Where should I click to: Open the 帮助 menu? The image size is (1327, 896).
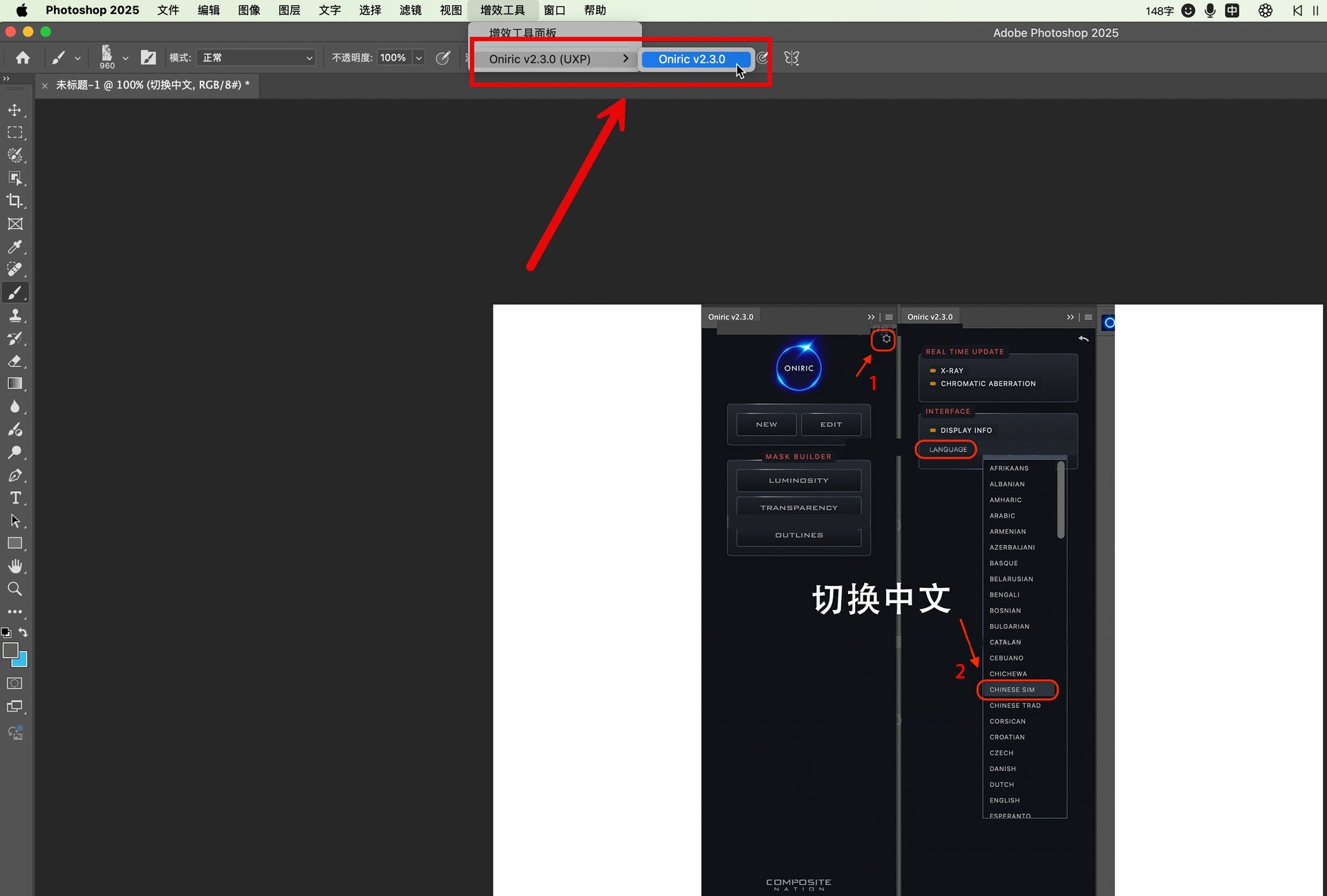[595, 10]
